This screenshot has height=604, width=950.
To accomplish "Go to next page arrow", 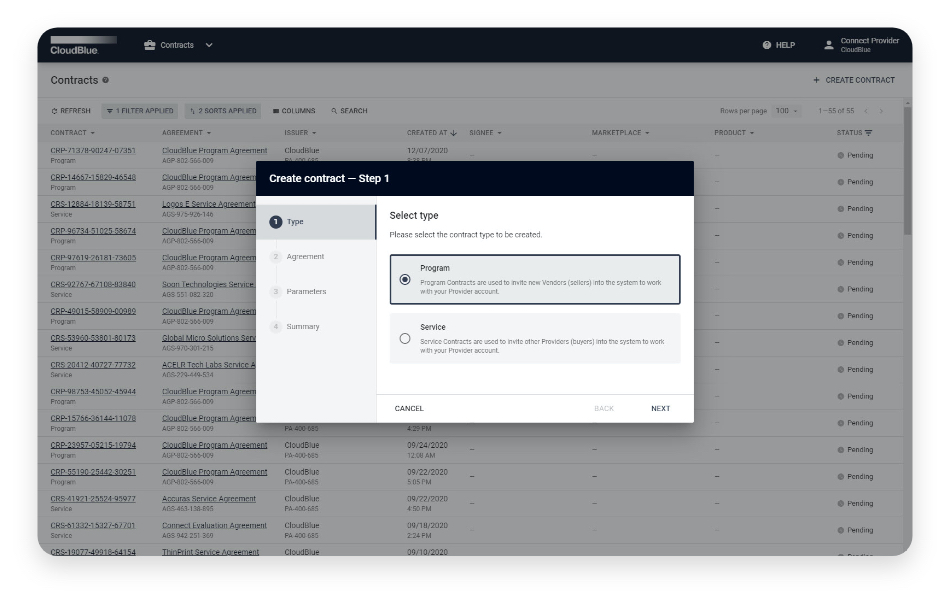I will (882, 111).
